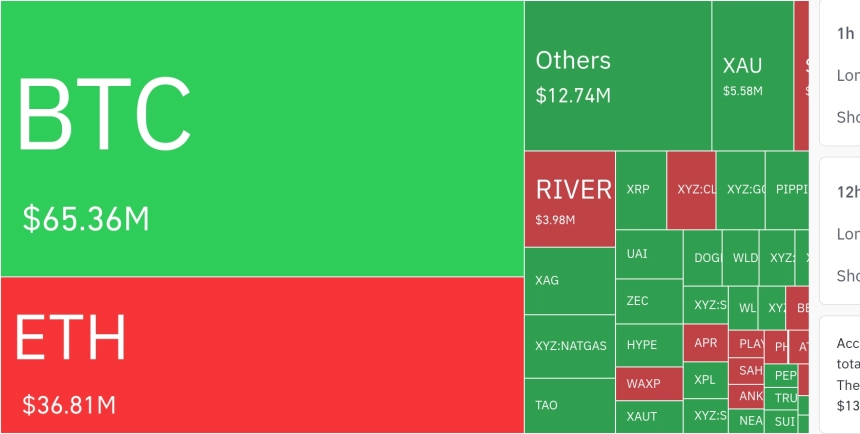Click the XAUT tile
This screenshot has width=860, height=434.
[x=648, y=416]
